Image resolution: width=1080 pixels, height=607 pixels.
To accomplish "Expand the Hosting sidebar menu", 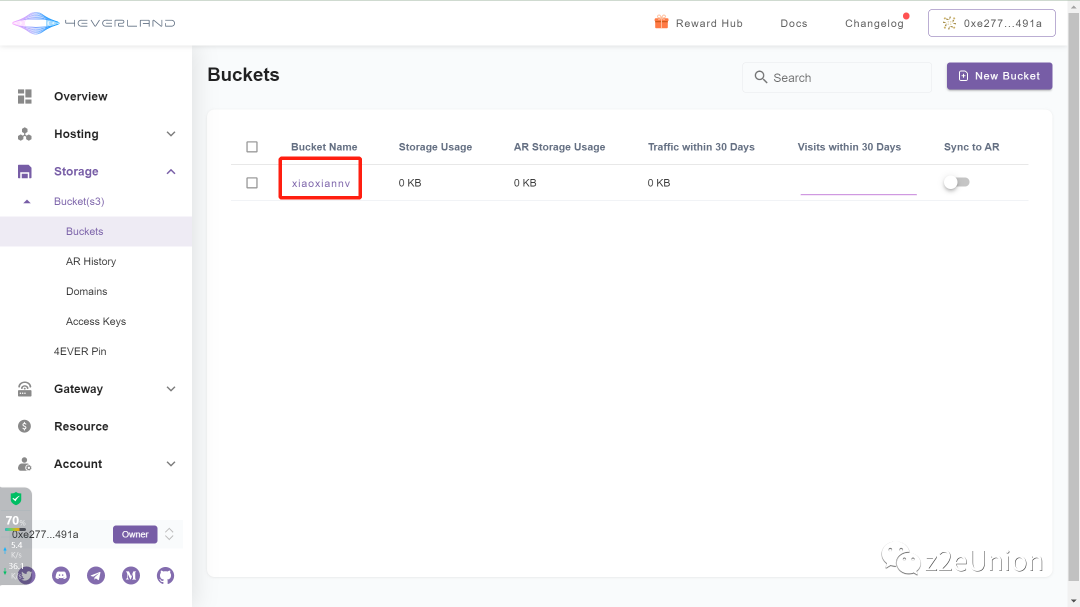I will point(171,134).
